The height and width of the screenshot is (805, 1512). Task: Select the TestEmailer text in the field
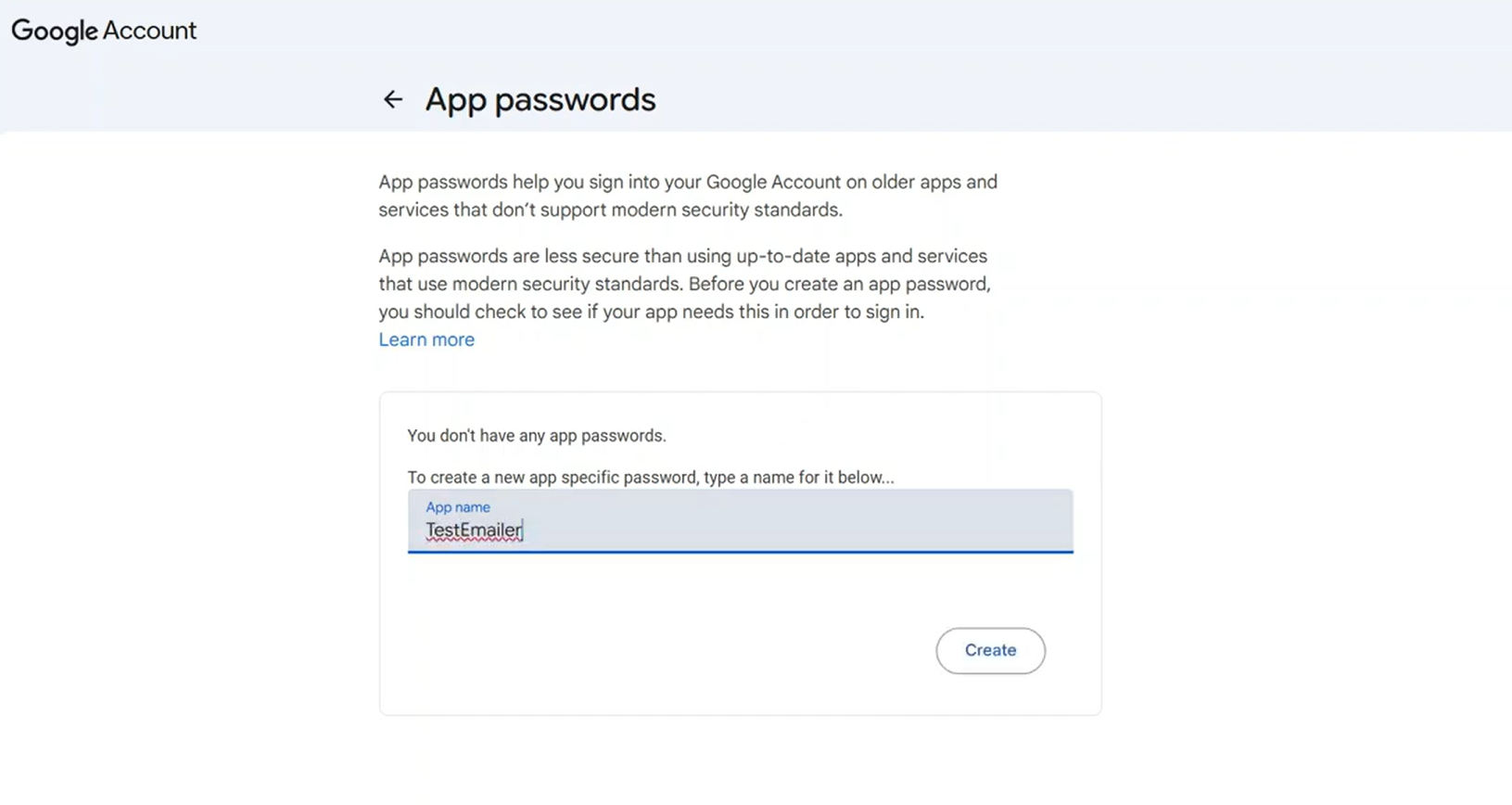tap(473, 530)
